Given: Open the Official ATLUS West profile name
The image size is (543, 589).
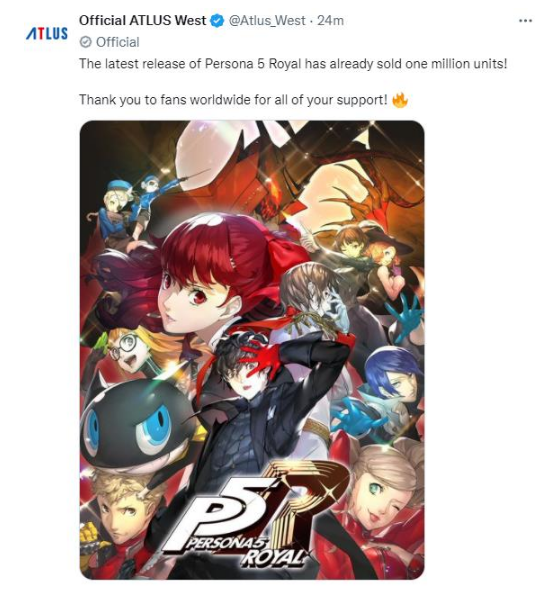Looking at the screenshot, I should tap(142, 20).
